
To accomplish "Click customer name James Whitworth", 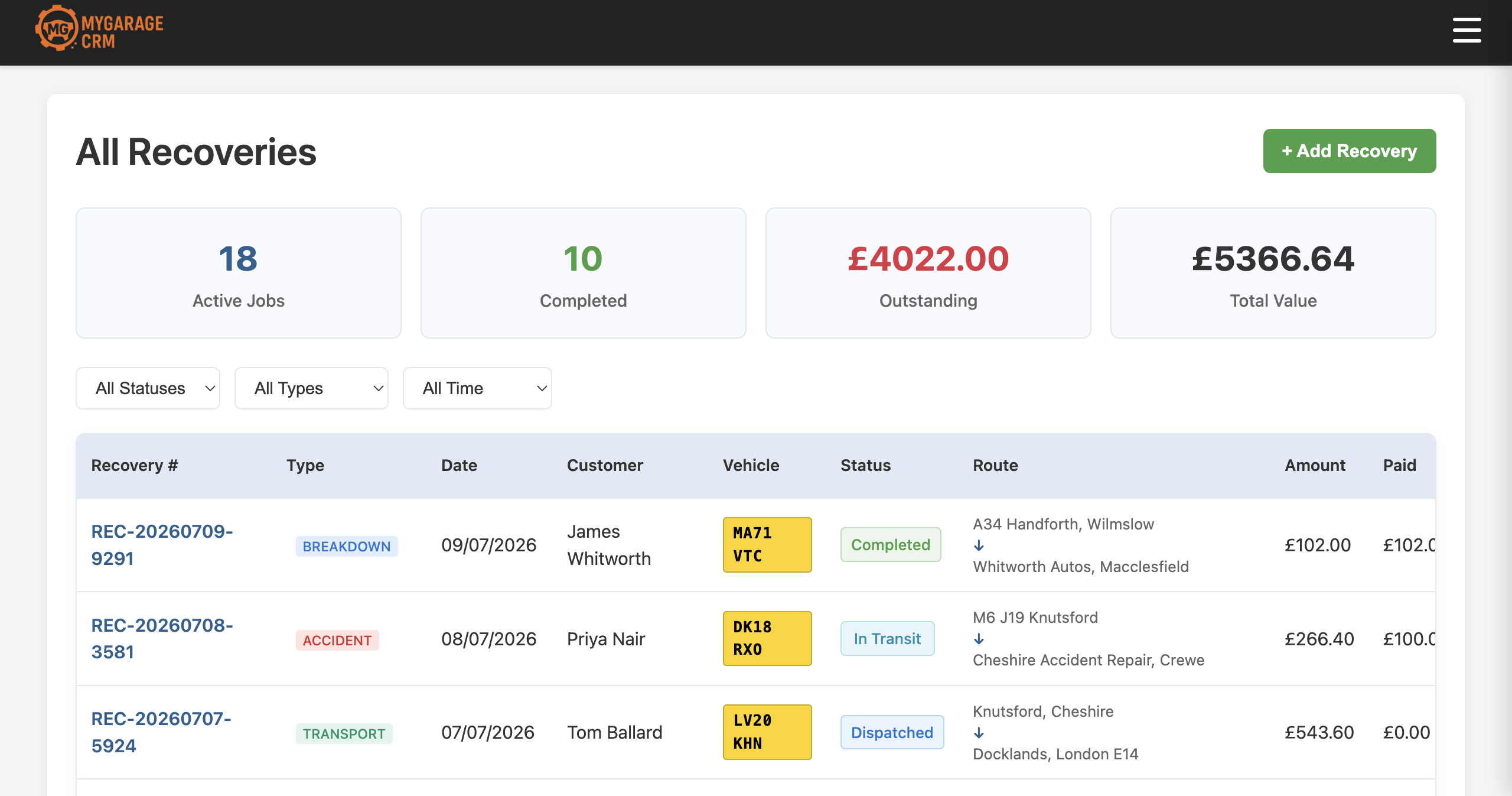I will pyautogui.click(x=609, y=545).
